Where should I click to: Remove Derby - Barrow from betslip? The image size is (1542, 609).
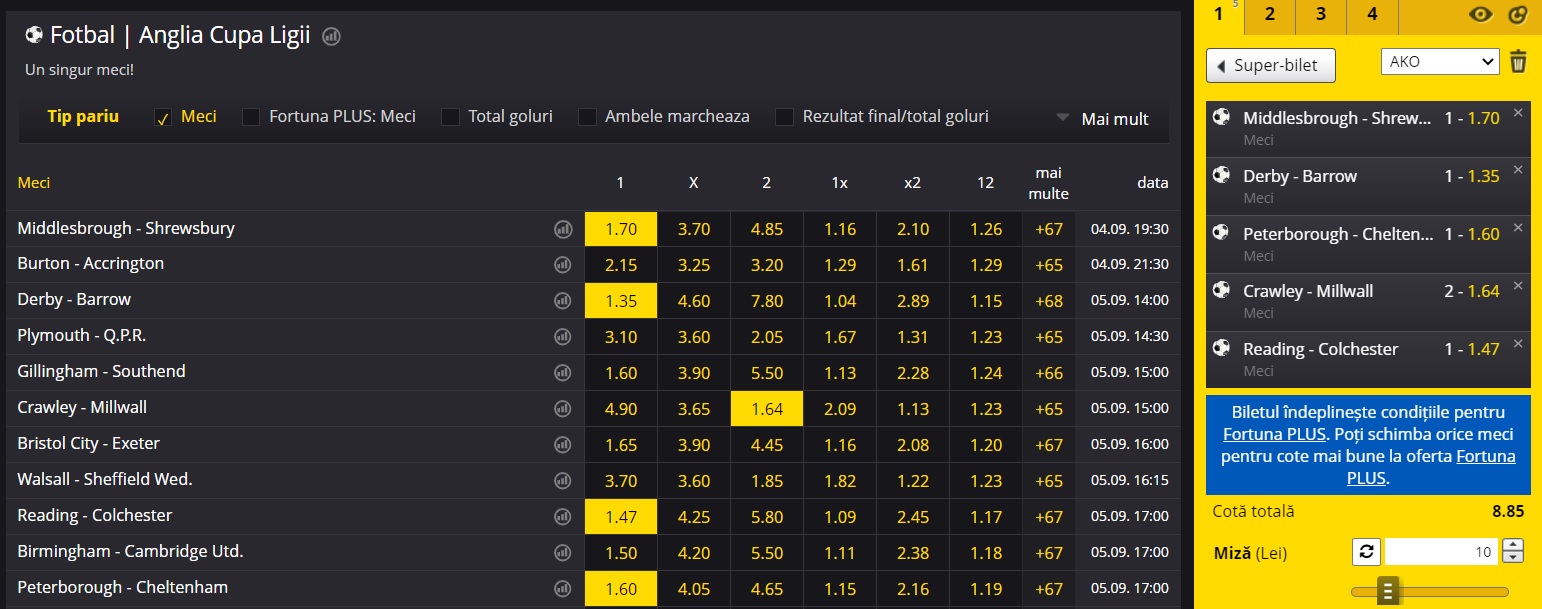[1518, 170]
